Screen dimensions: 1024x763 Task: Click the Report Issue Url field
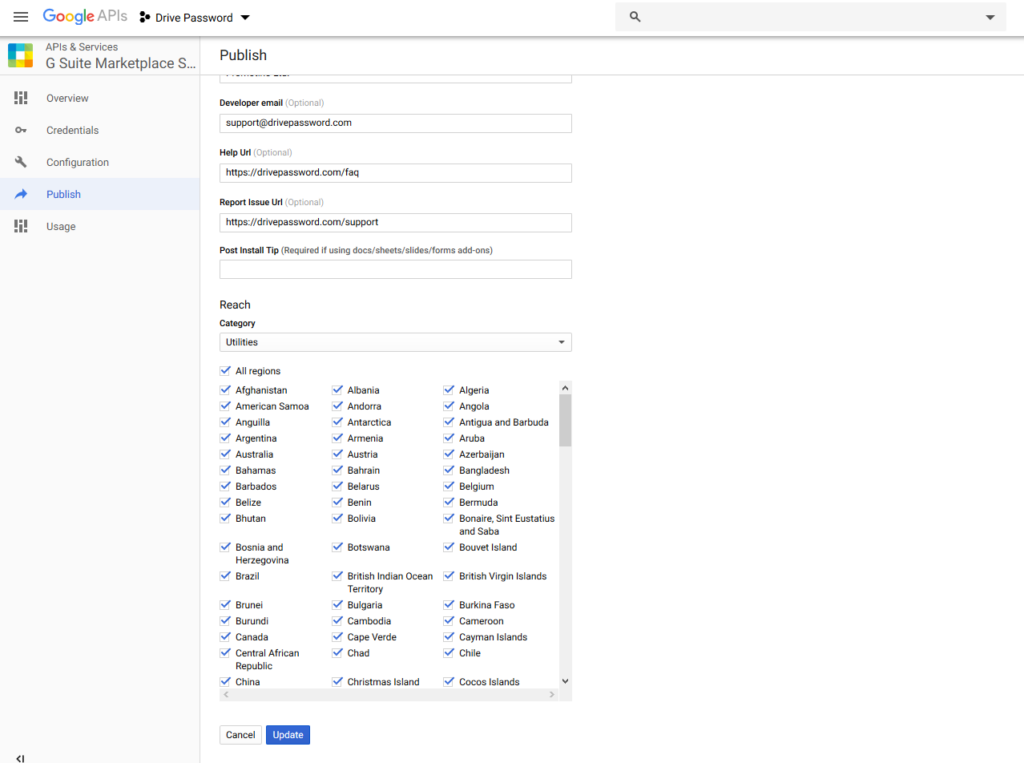[395, 223]
